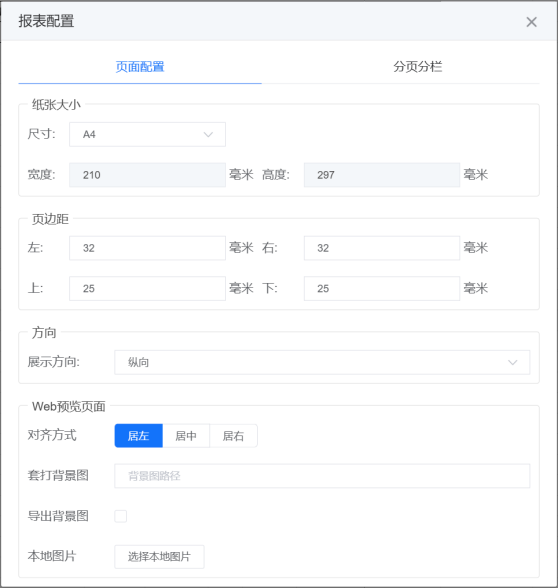Image resolution: width=558 pixels, height=588 pixels.
Task: Click the right margin 右 input field
Action: (x=382, y=248)
